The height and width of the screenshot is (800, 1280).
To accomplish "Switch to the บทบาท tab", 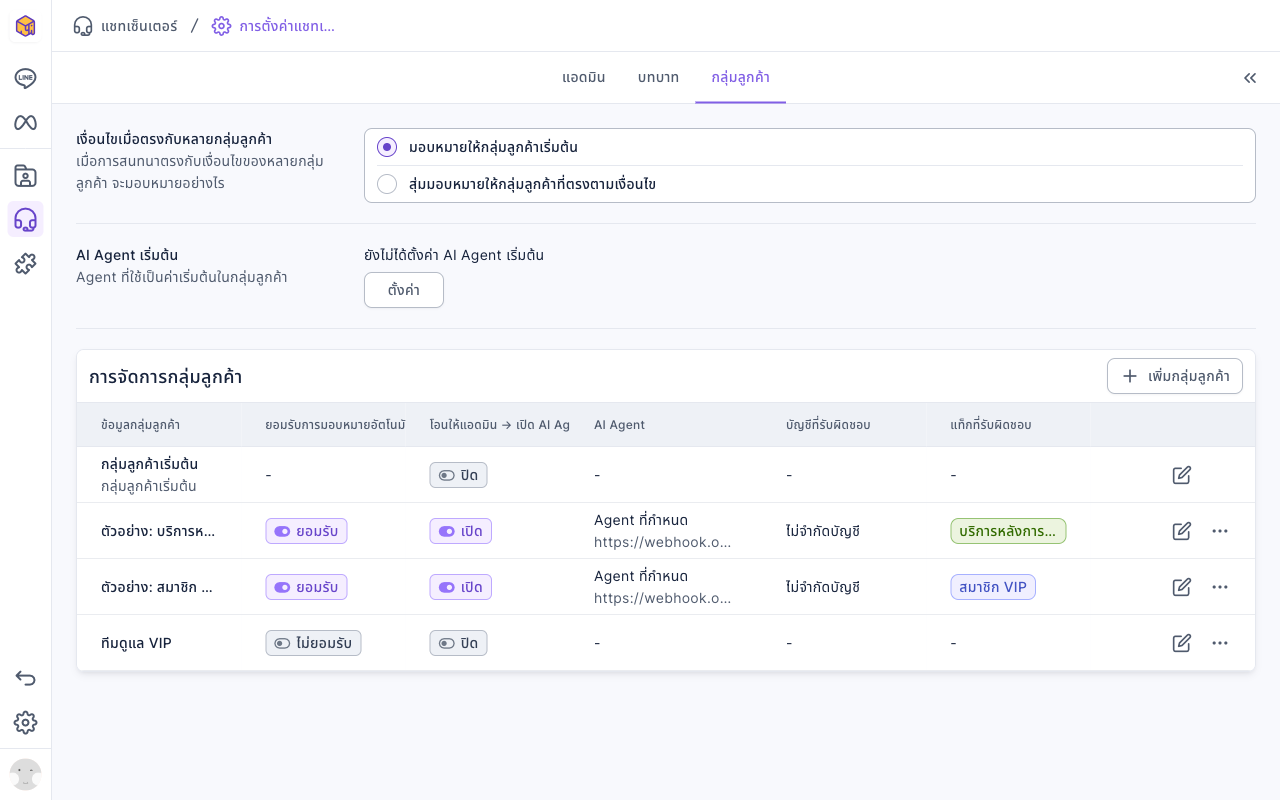I will pos(658,78).
